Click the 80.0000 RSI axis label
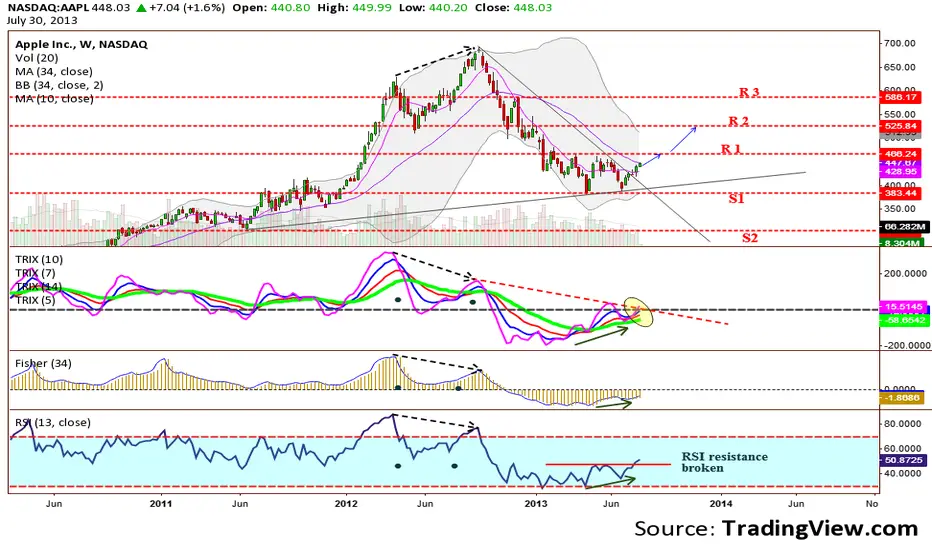 (903, 424)
